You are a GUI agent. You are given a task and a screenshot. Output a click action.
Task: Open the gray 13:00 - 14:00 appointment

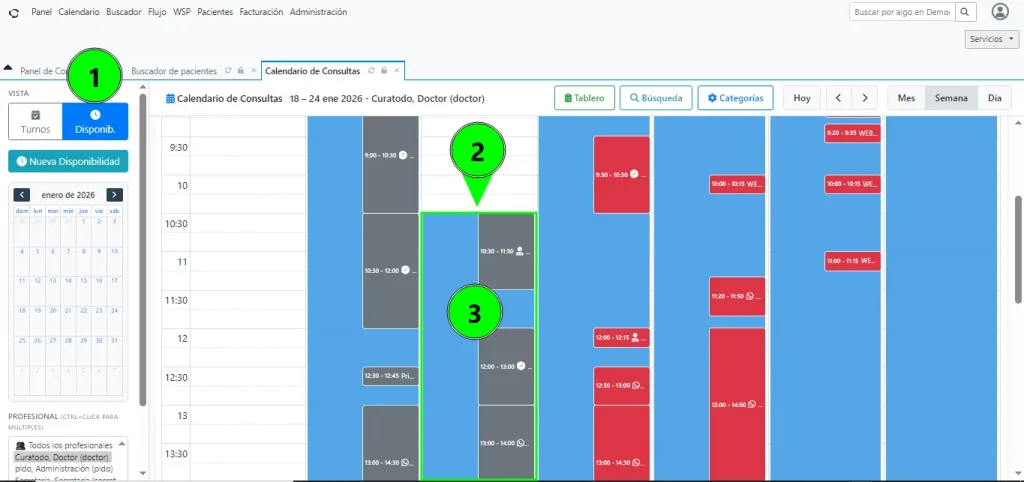506,442
